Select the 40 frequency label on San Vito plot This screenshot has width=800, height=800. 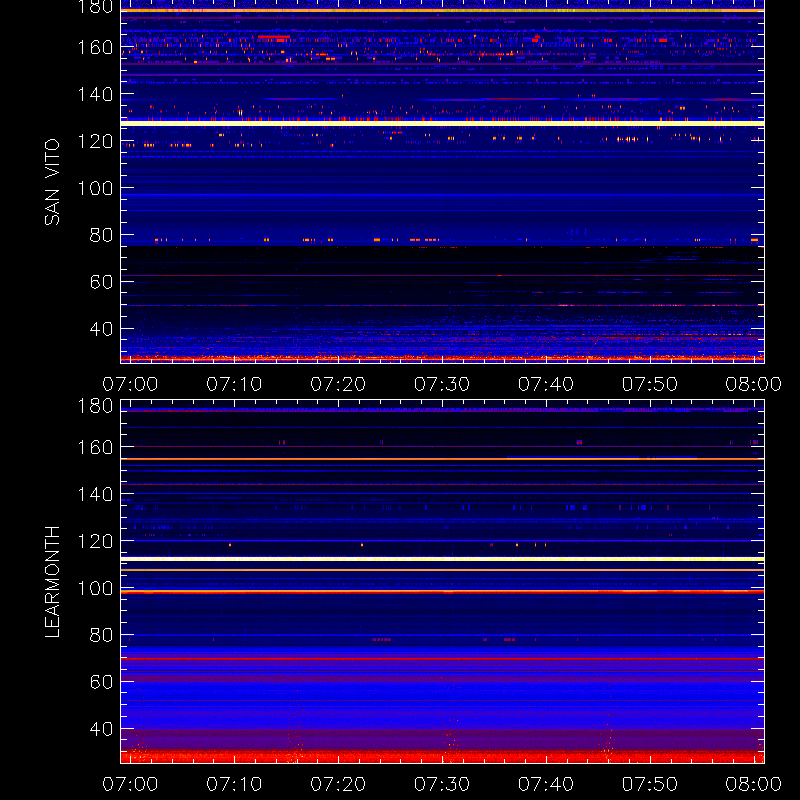(x=101, y=329)
